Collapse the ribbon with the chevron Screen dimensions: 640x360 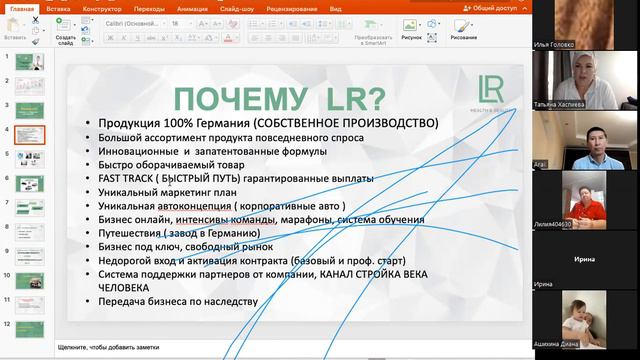[524, 8]
